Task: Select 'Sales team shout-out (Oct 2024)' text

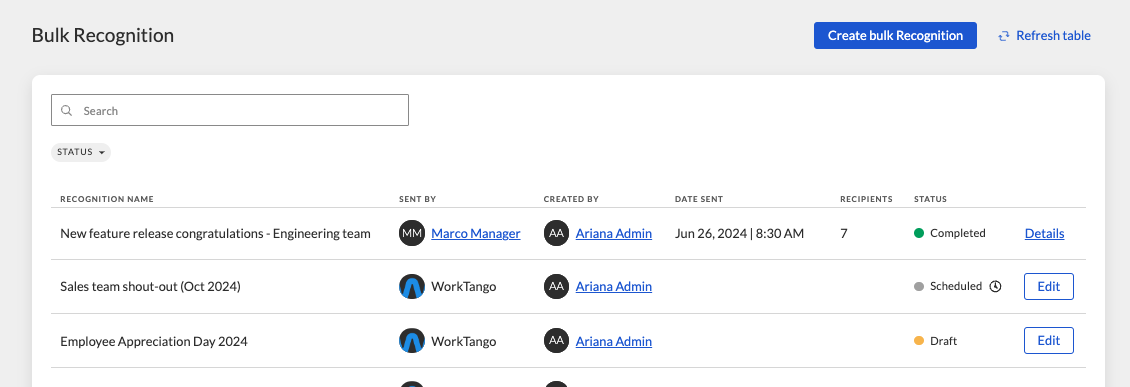Action: tap(150, 286)
